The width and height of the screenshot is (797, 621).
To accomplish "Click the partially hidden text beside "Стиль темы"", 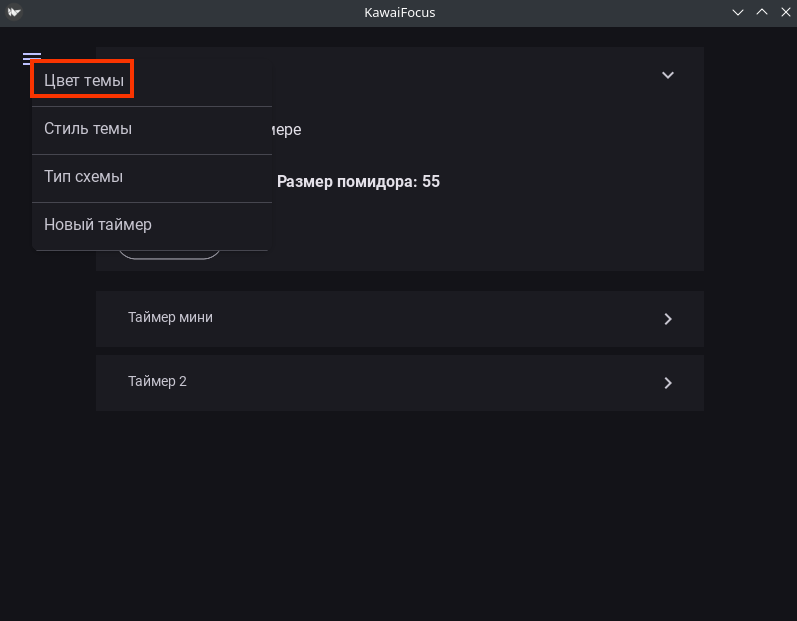I will [287, 130].
